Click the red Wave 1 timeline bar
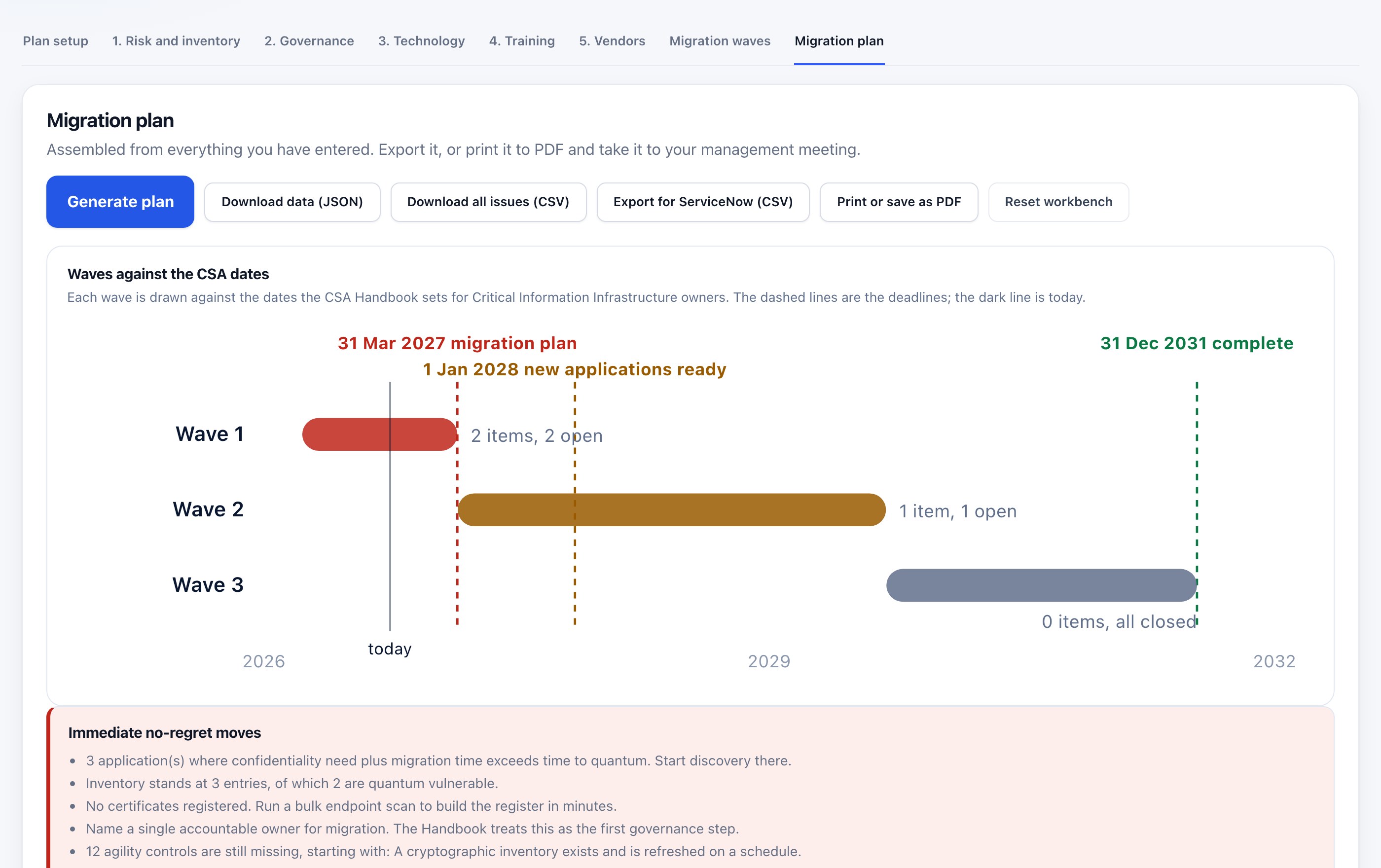This screenshot has height=868, width=1381. [x=380, y=434]
